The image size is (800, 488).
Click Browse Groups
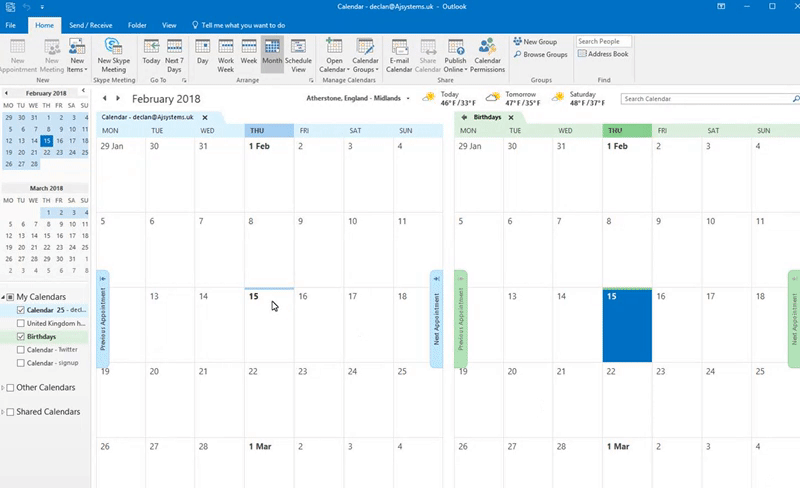coord(540,54)
